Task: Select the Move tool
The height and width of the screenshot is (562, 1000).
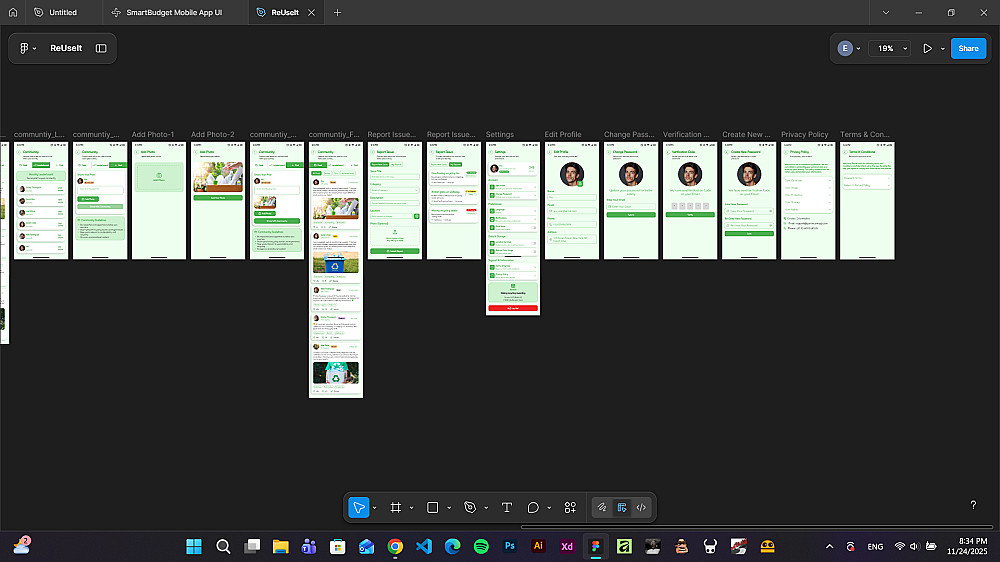Action: click(x=359, y=508)
